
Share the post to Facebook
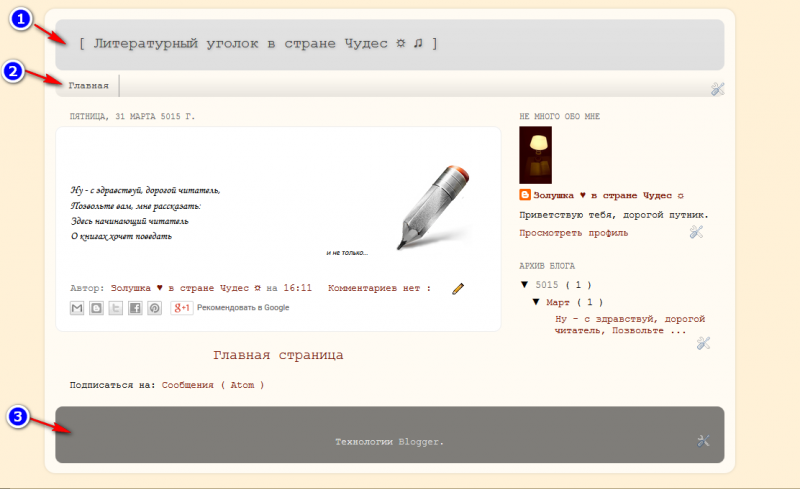point(135,308)
